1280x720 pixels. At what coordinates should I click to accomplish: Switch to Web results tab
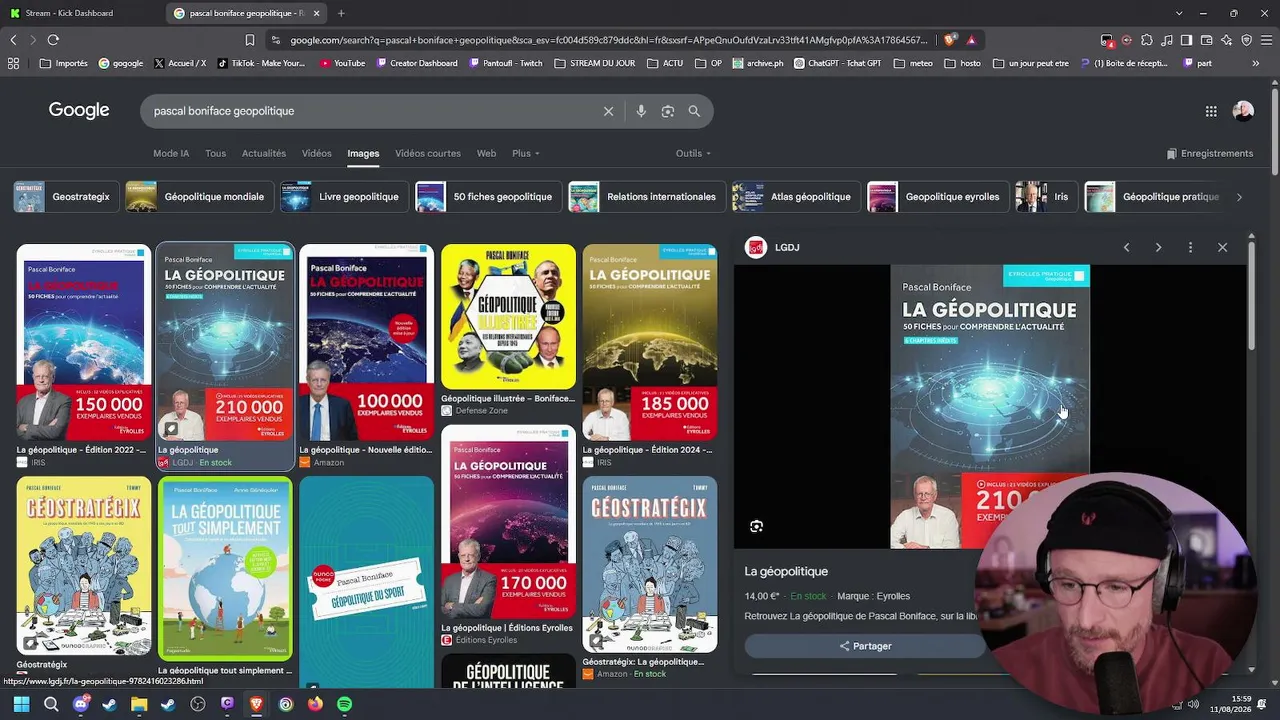click(486, 153)
